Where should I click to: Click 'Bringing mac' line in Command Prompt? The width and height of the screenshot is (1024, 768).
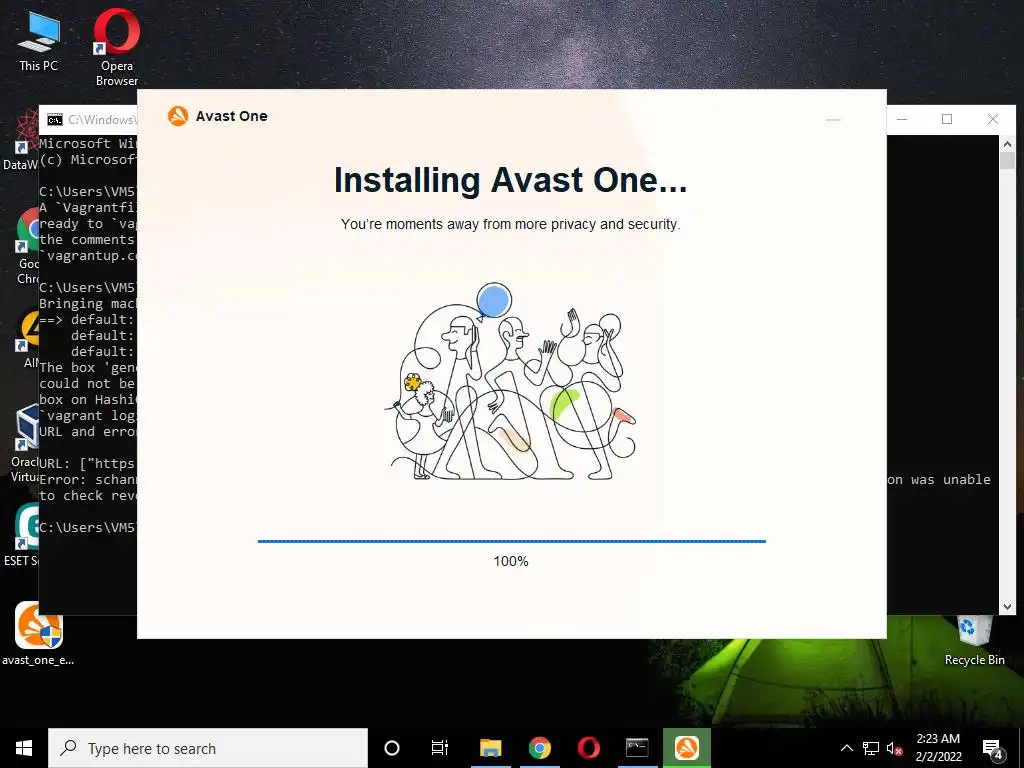coord(88,304)
